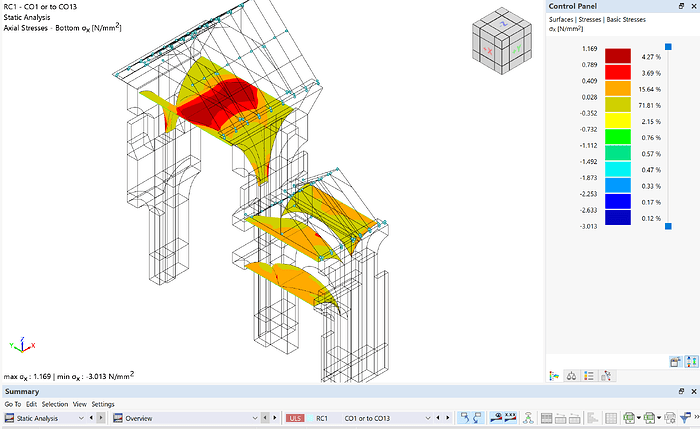
Task: Go to previous table after Overview
Action: click(x=265, y=418)
